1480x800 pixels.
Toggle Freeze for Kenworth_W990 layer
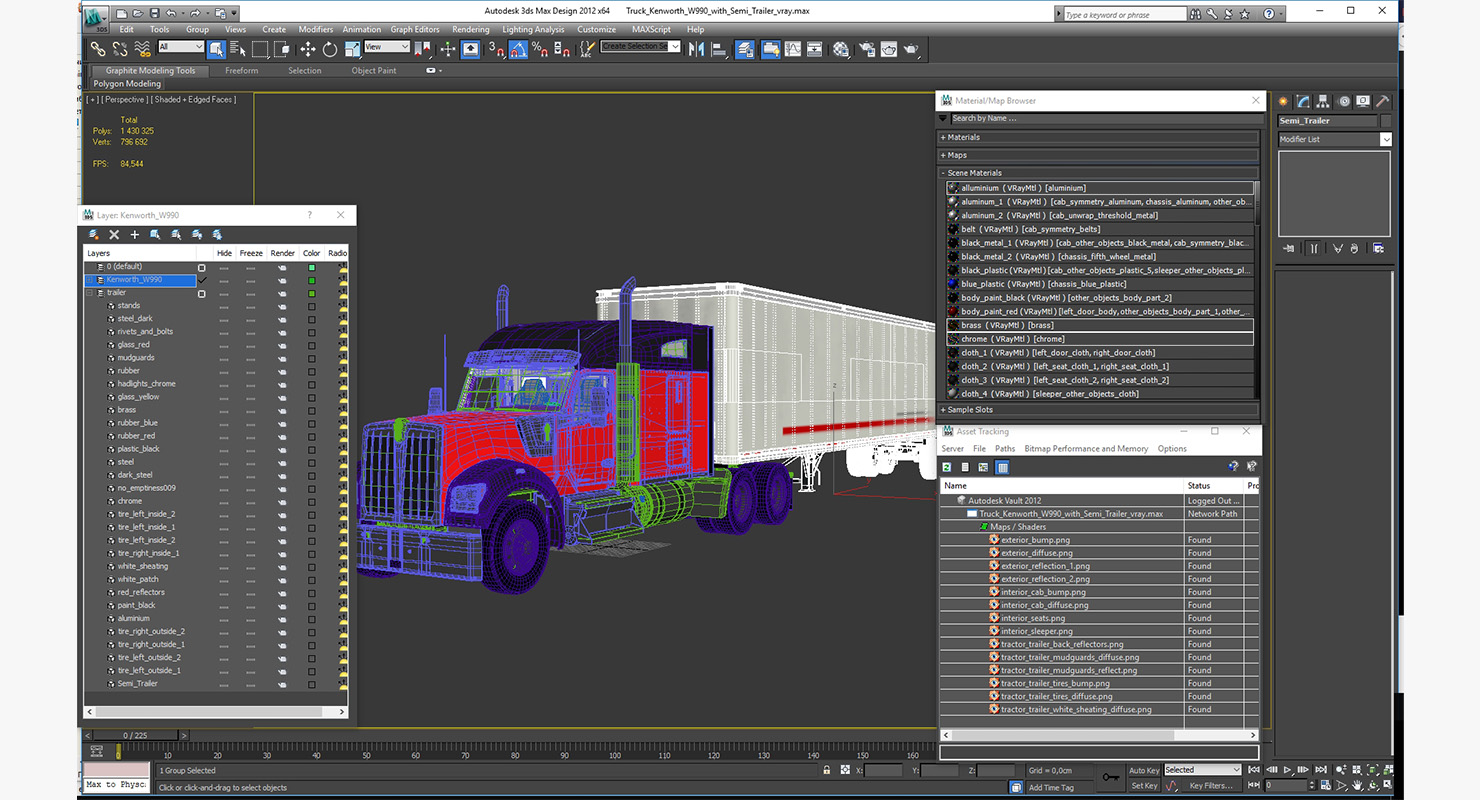pos(251,280)
